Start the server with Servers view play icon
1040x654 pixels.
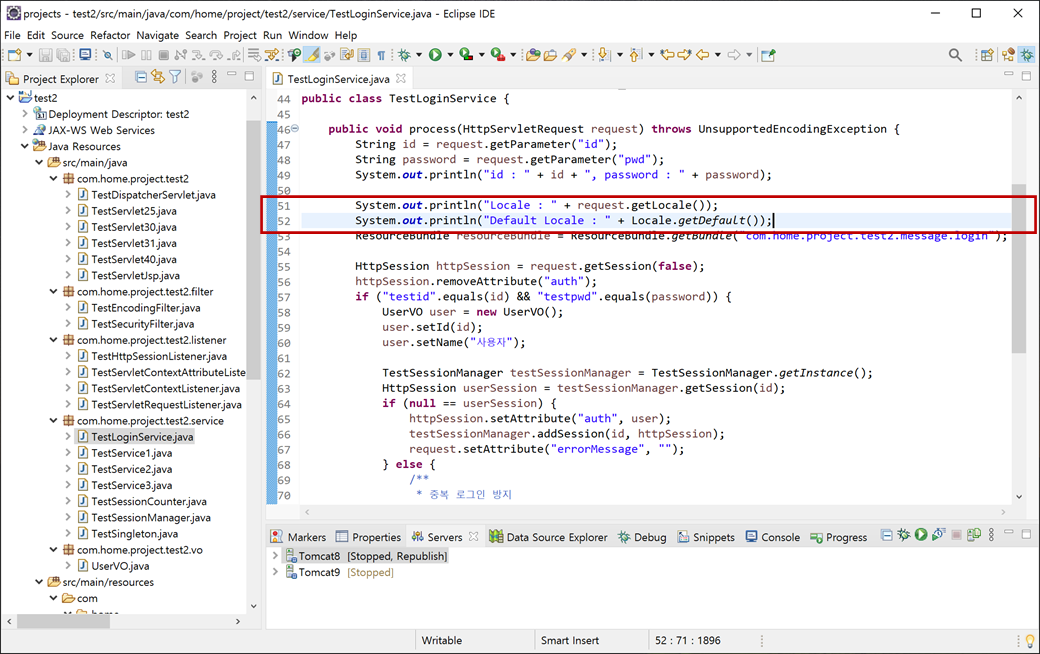[x=921, y=535]
